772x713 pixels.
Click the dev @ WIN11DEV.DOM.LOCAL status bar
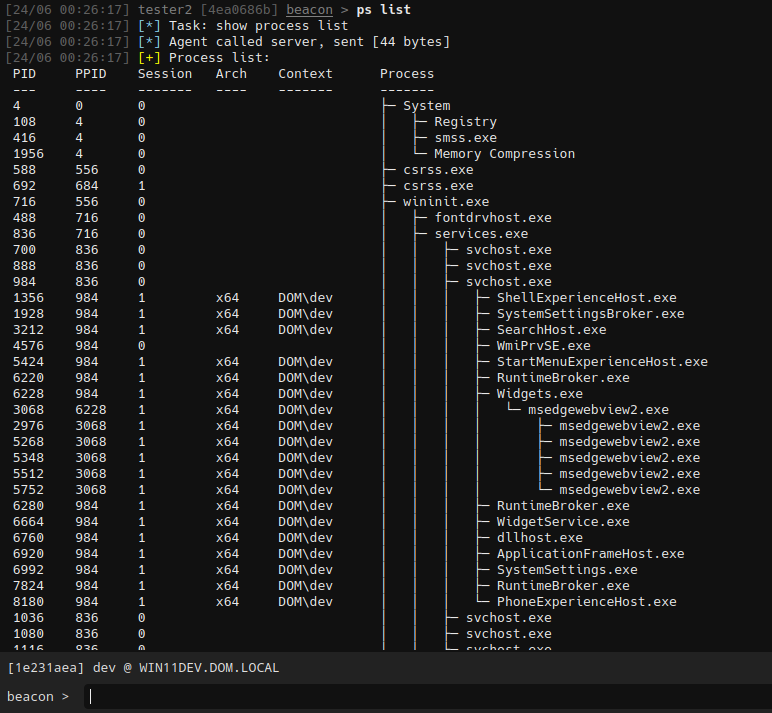pos(143,668)
